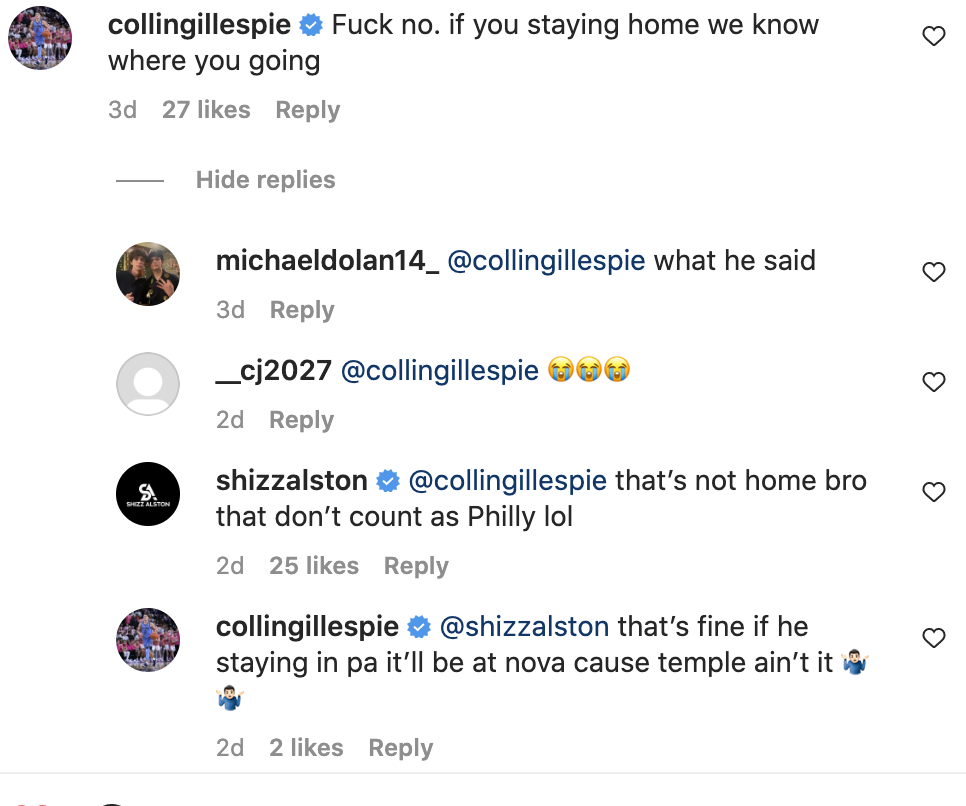
Task: Heart shizzalston's reply about Philly
Action: 932,492
